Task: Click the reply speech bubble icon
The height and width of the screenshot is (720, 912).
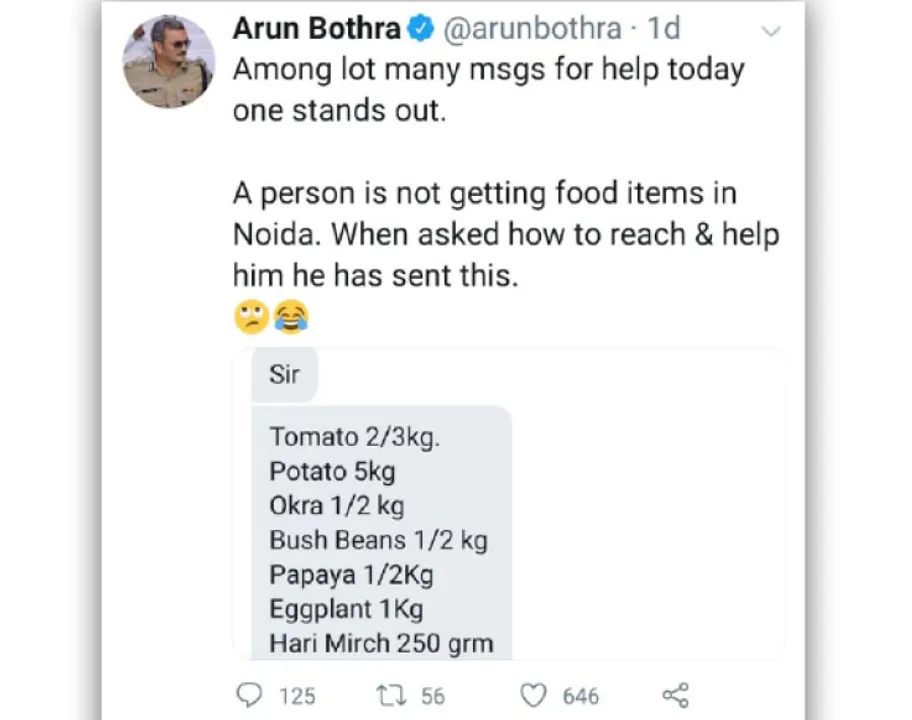Action: (x=250, y=695)
